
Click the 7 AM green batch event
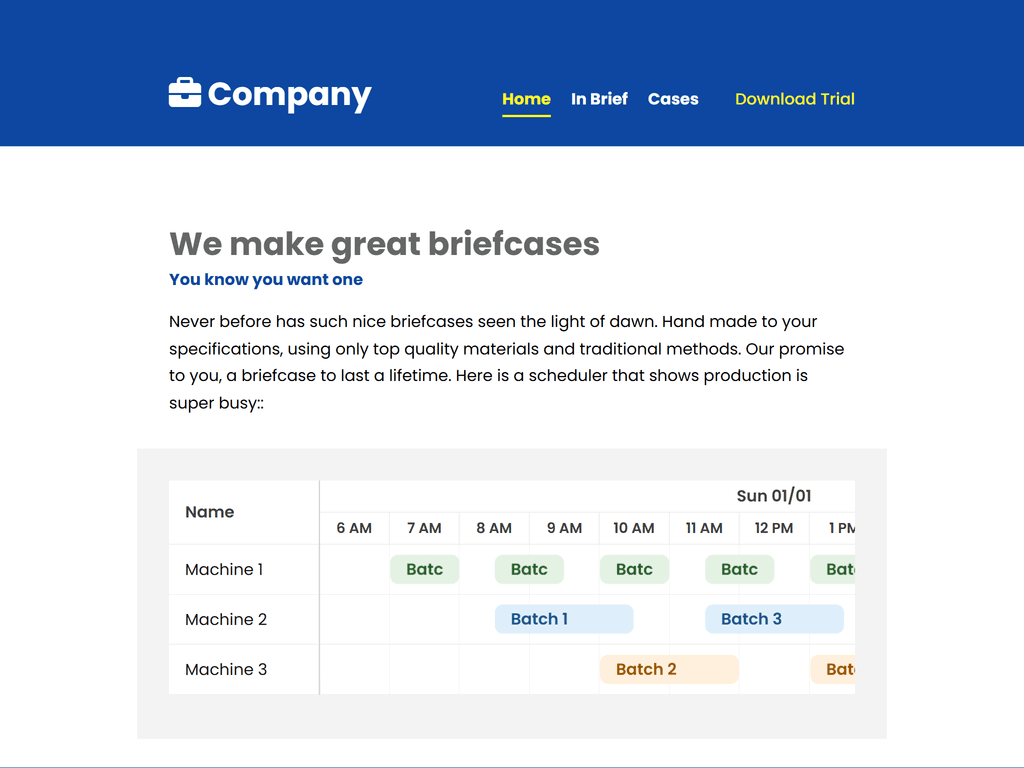pyautogui.click(x=424, y=569)
